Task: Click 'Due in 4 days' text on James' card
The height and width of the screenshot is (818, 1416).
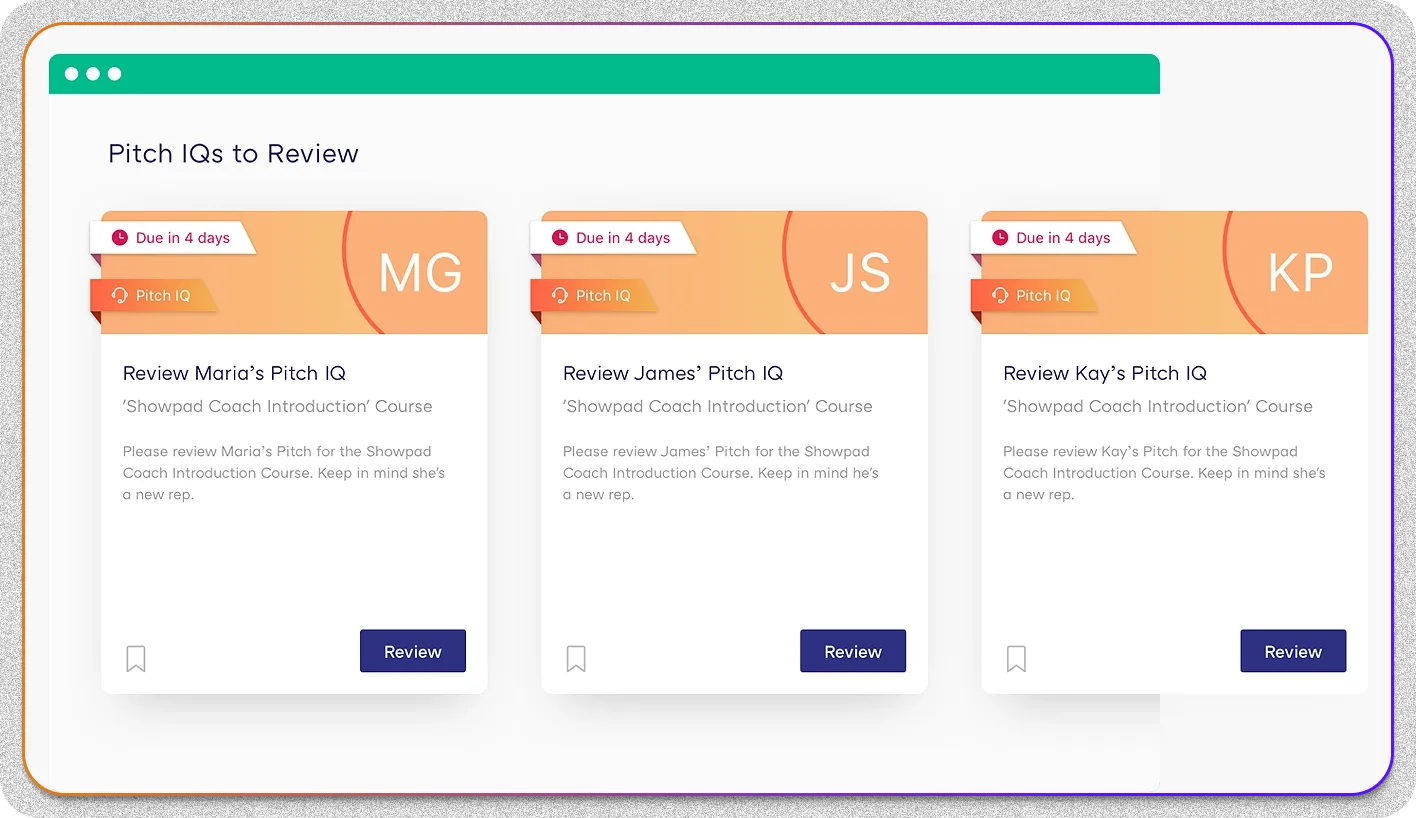Action: 623,238
